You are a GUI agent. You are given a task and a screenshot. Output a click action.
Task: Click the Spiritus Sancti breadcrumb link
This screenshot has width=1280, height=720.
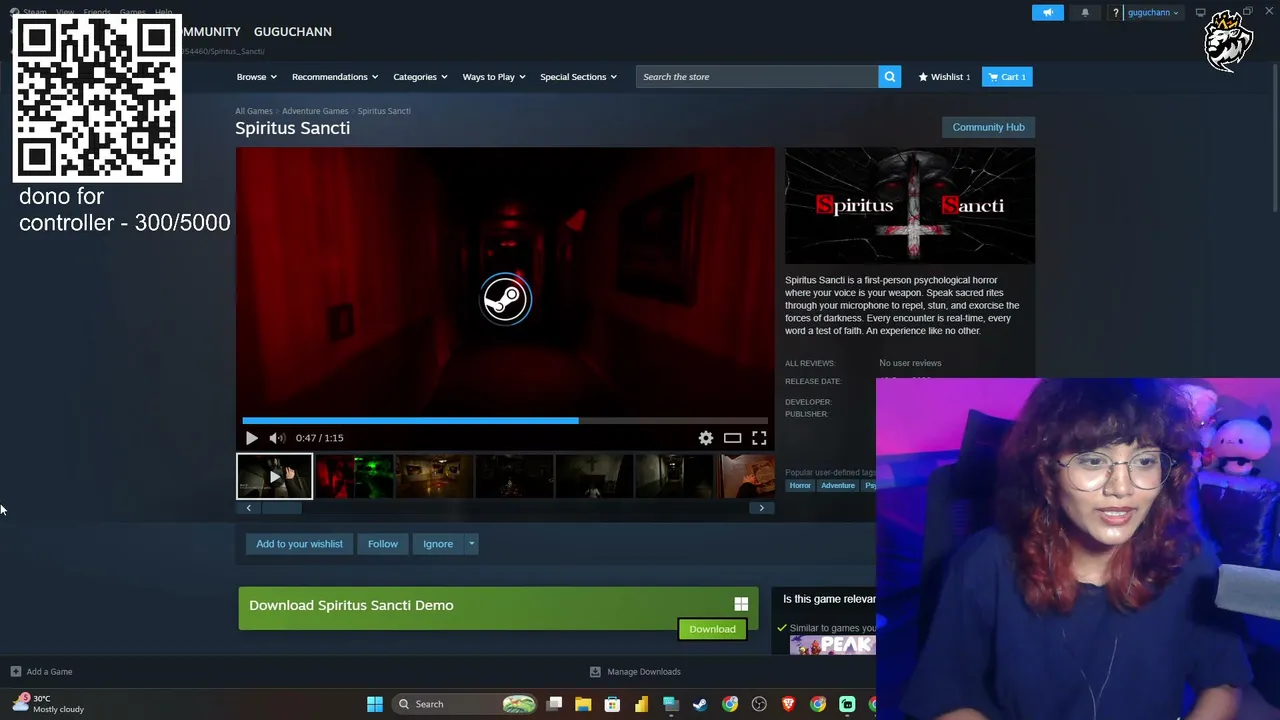point(384,111)
